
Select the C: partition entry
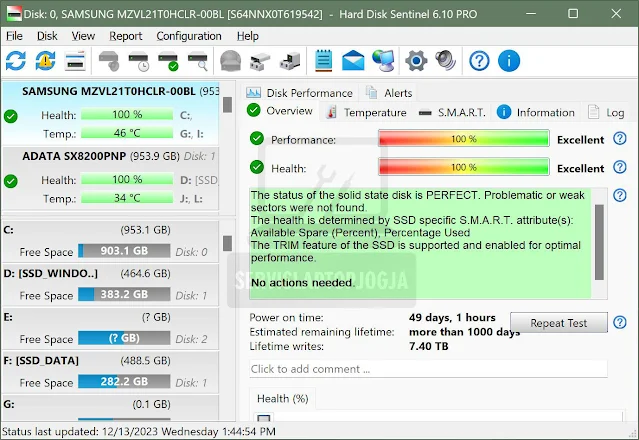click(x=110, y=241)
